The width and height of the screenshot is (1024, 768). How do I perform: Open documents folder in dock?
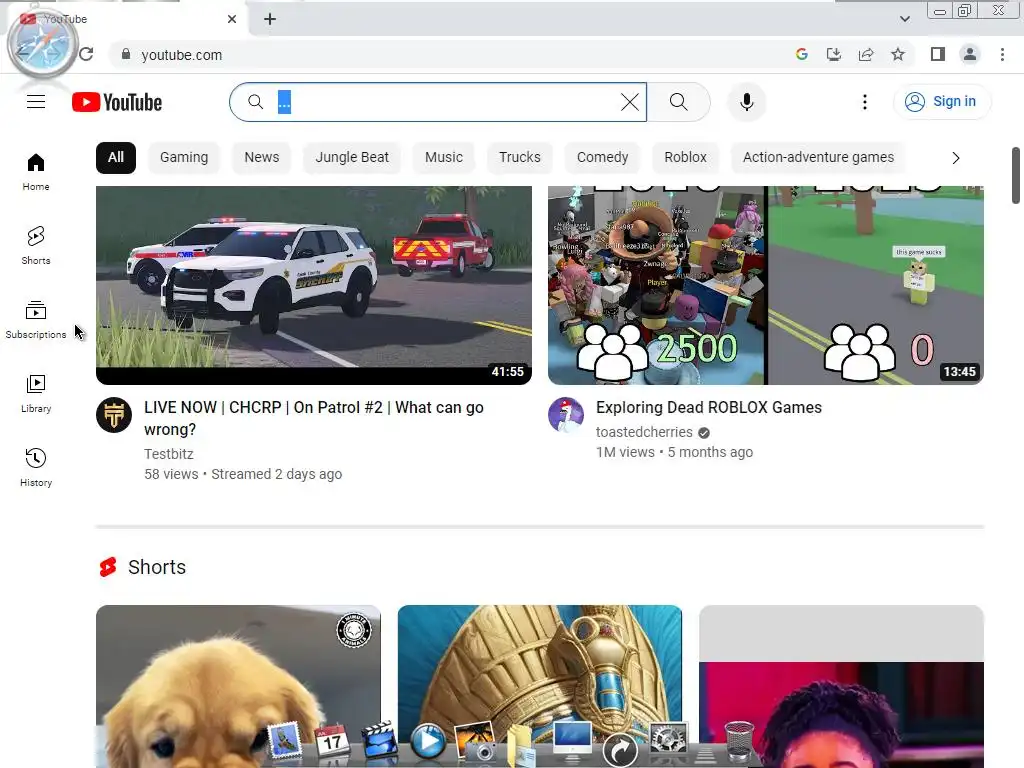coord(520,744)
